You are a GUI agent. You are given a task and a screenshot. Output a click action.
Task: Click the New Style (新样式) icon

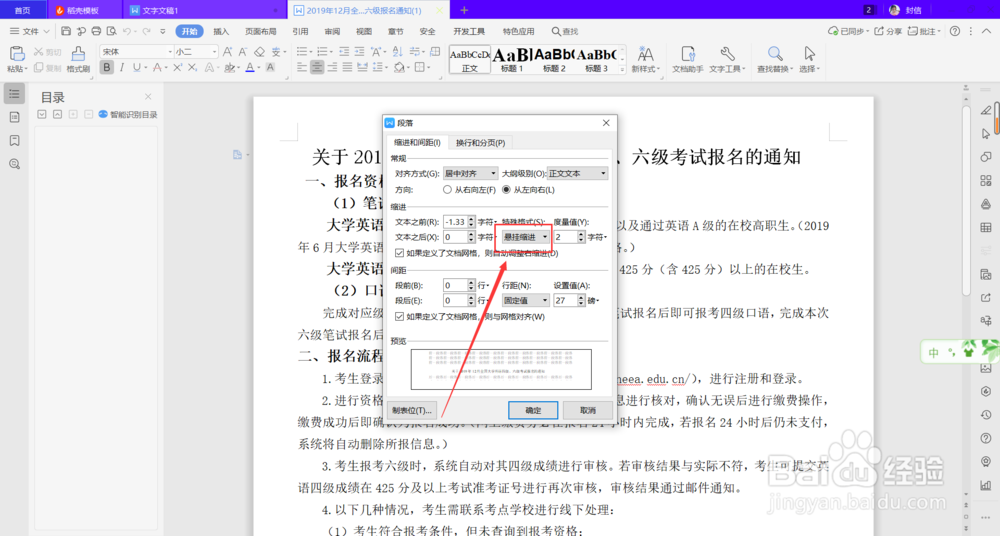click(645, 60)
